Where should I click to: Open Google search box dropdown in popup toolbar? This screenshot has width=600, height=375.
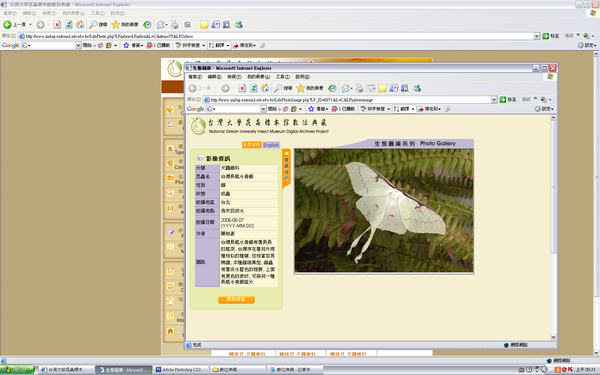263,109
